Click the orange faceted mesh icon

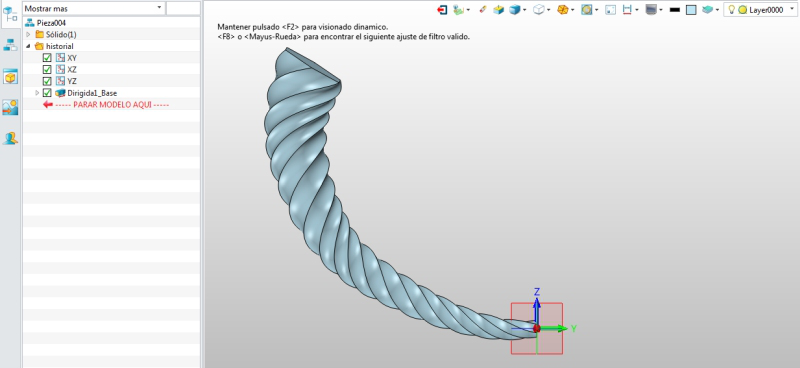coord(563,10)
